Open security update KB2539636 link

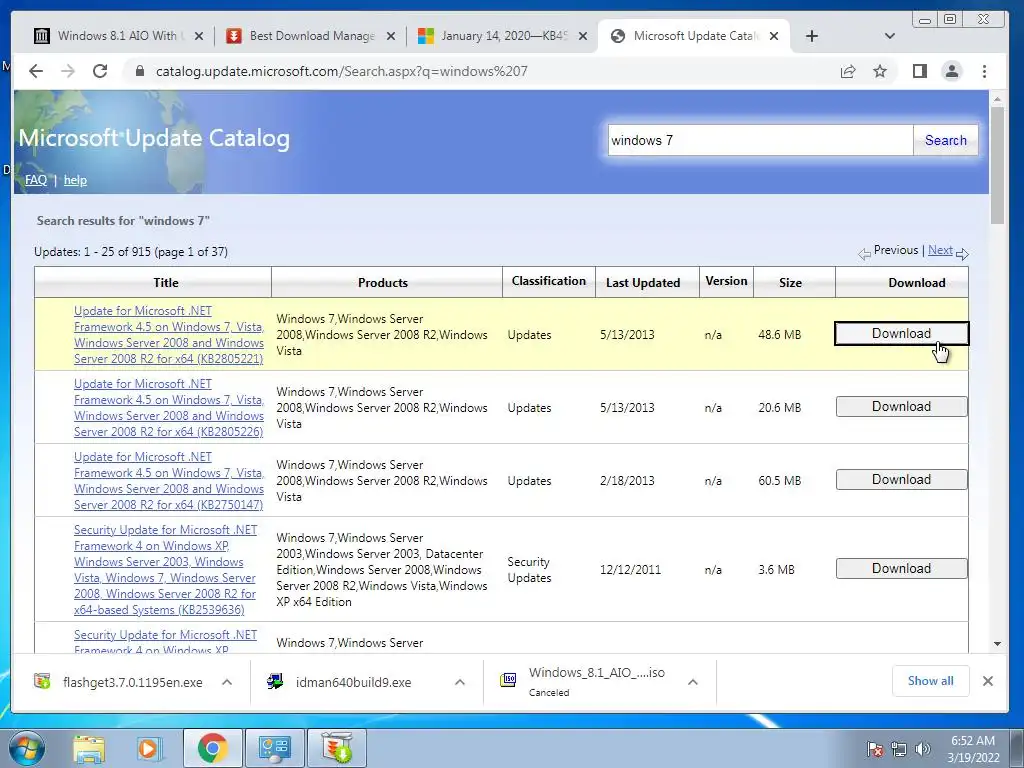pyautogui.click(x=165, y=570)
